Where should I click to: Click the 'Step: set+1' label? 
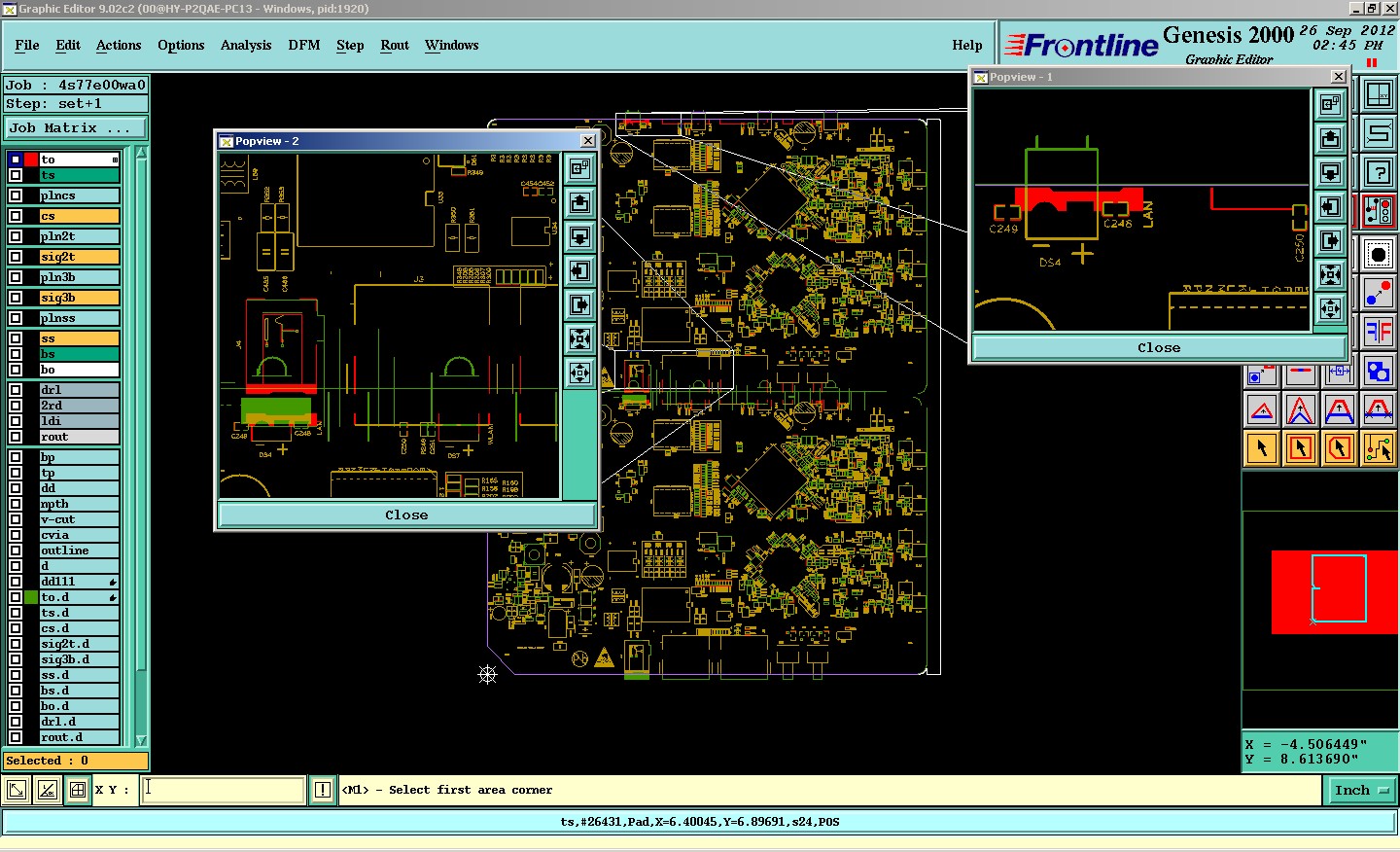(x=76, y=103)
